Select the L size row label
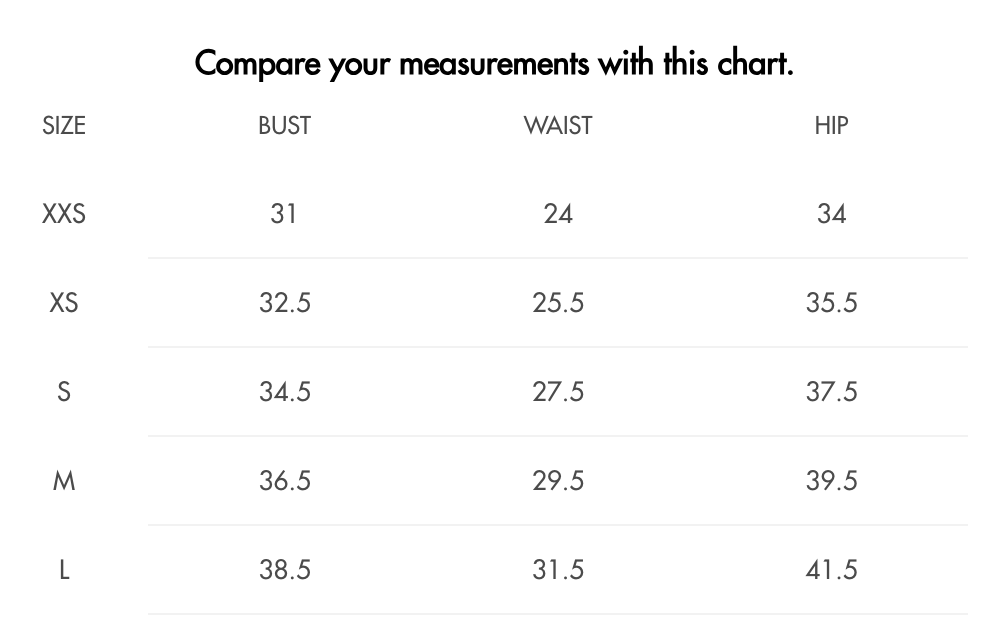The height and width of the screenshot is (640, 1006). pos(64,570)
